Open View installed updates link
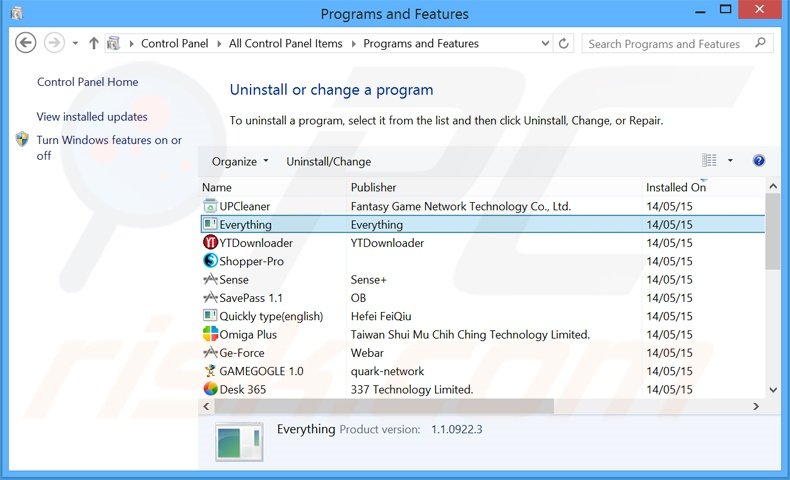790x480 pixels. pyautogui.click(x=92, y=116)
